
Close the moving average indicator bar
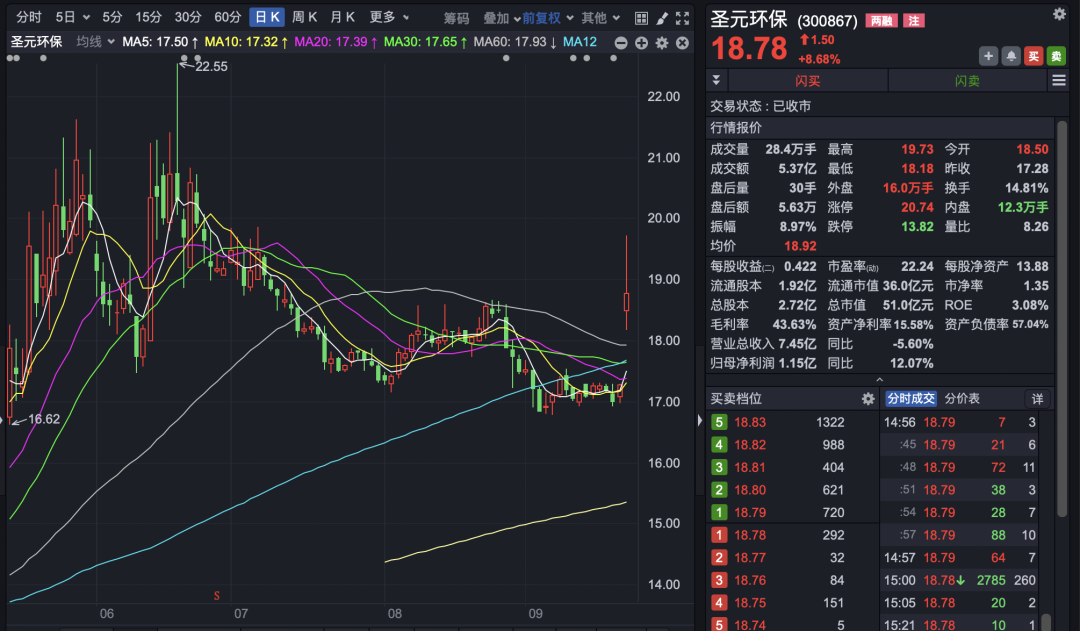[681, 42]
